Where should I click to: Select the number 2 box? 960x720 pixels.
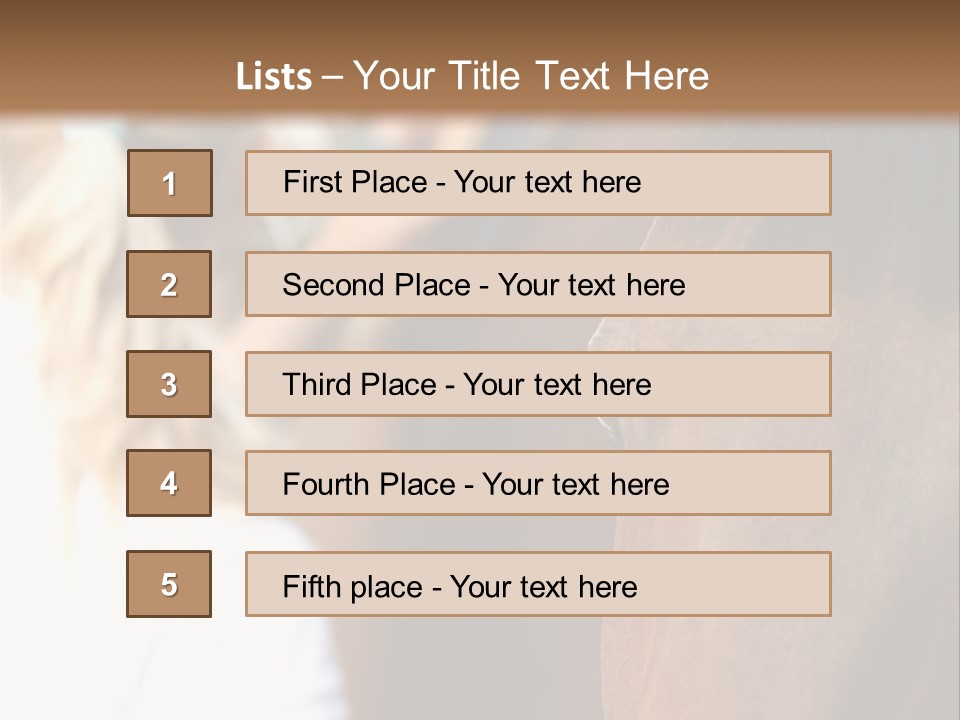(x=169, y=284)
